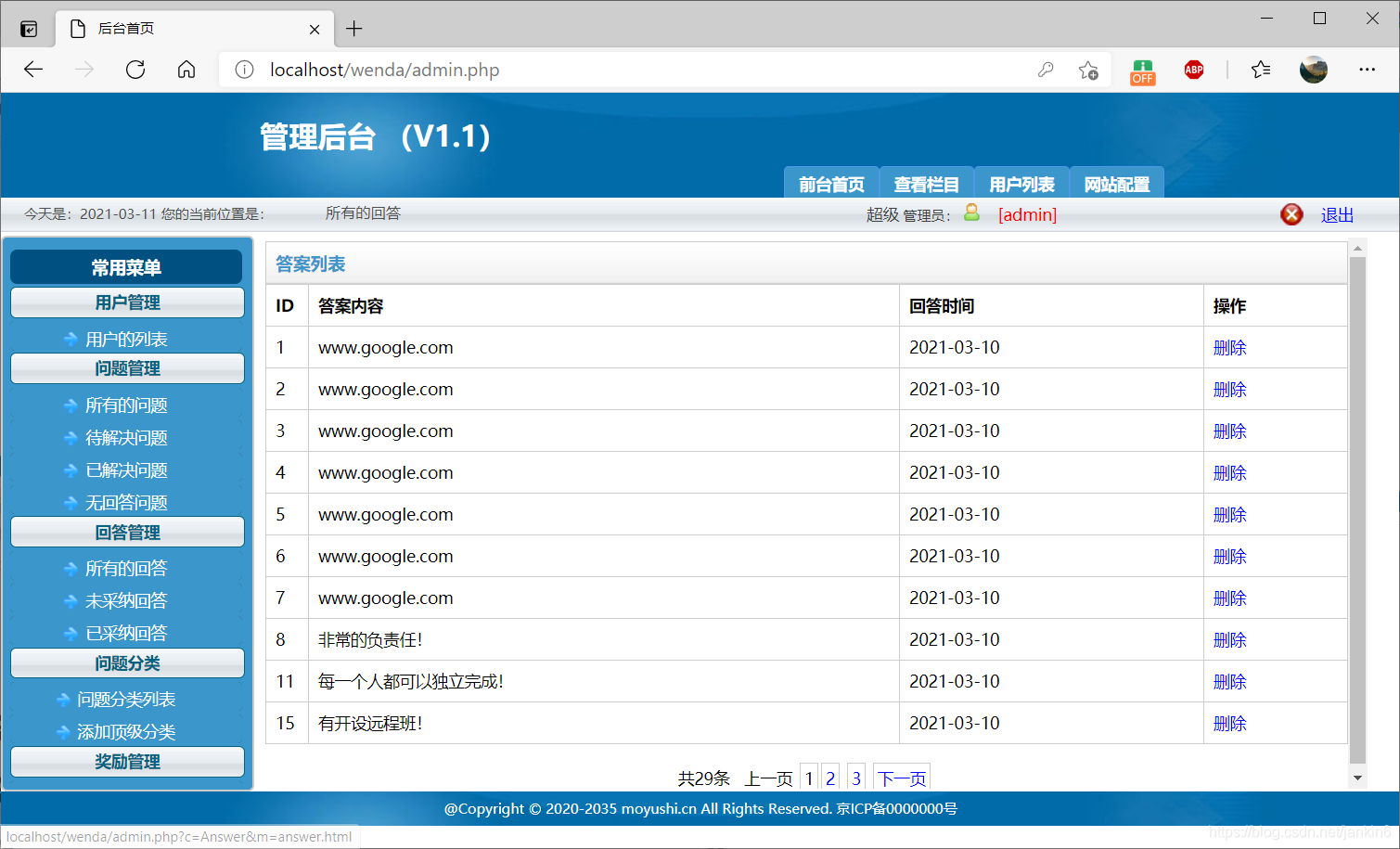
Task: Open the ABP adblock extension icon
Action: click(x=1194, y=70)
